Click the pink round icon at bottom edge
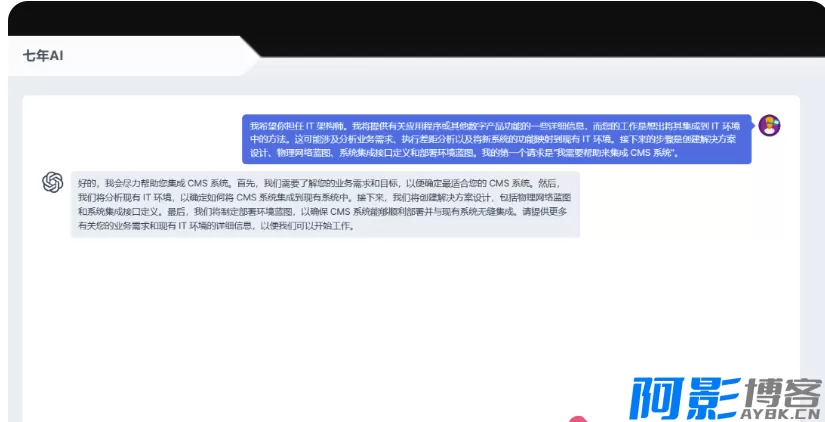 (x=577, y=418)
